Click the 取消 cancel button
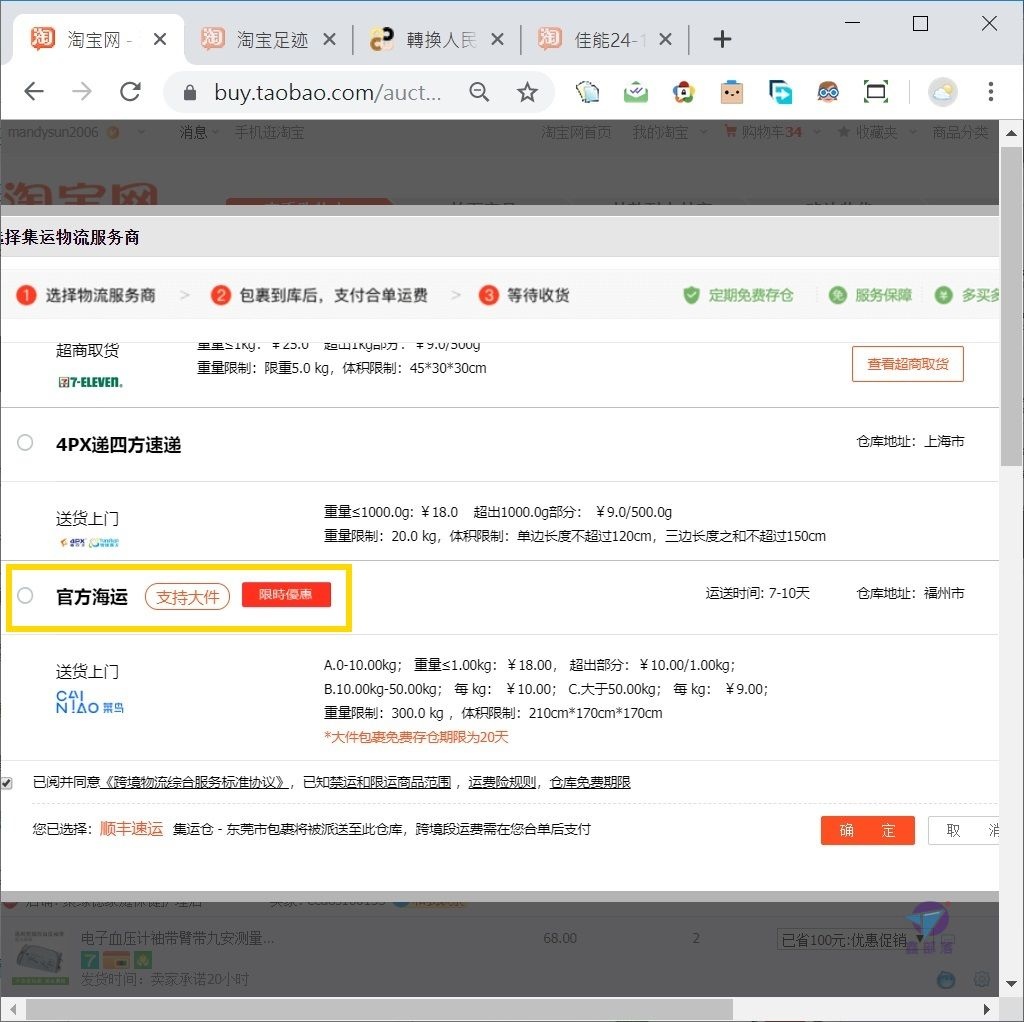Image resolution: width=1024 pixels, height=1022 pixels. [965, 830]
